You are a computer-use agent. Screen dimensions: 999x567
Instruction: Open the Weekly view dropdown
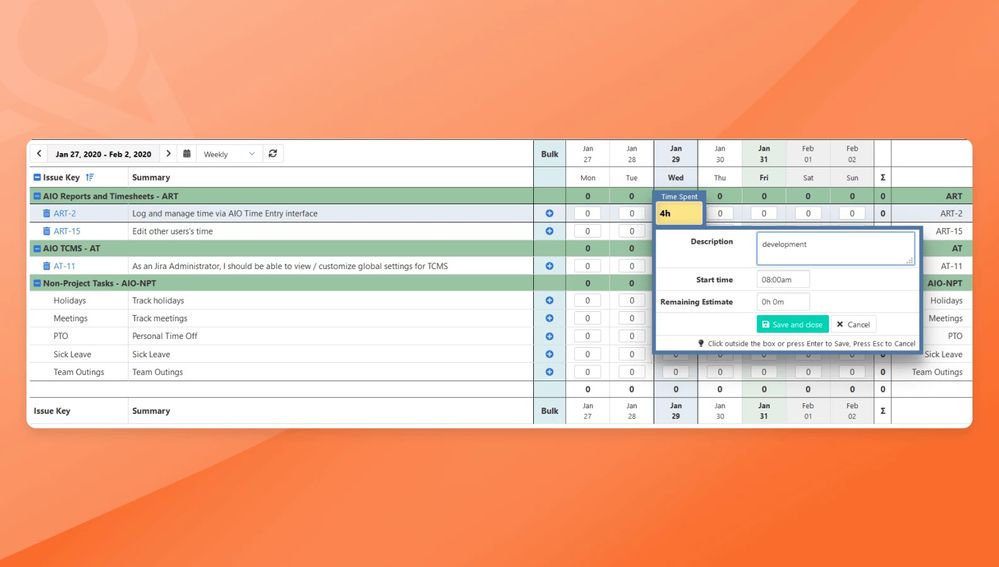pos(229,154)
